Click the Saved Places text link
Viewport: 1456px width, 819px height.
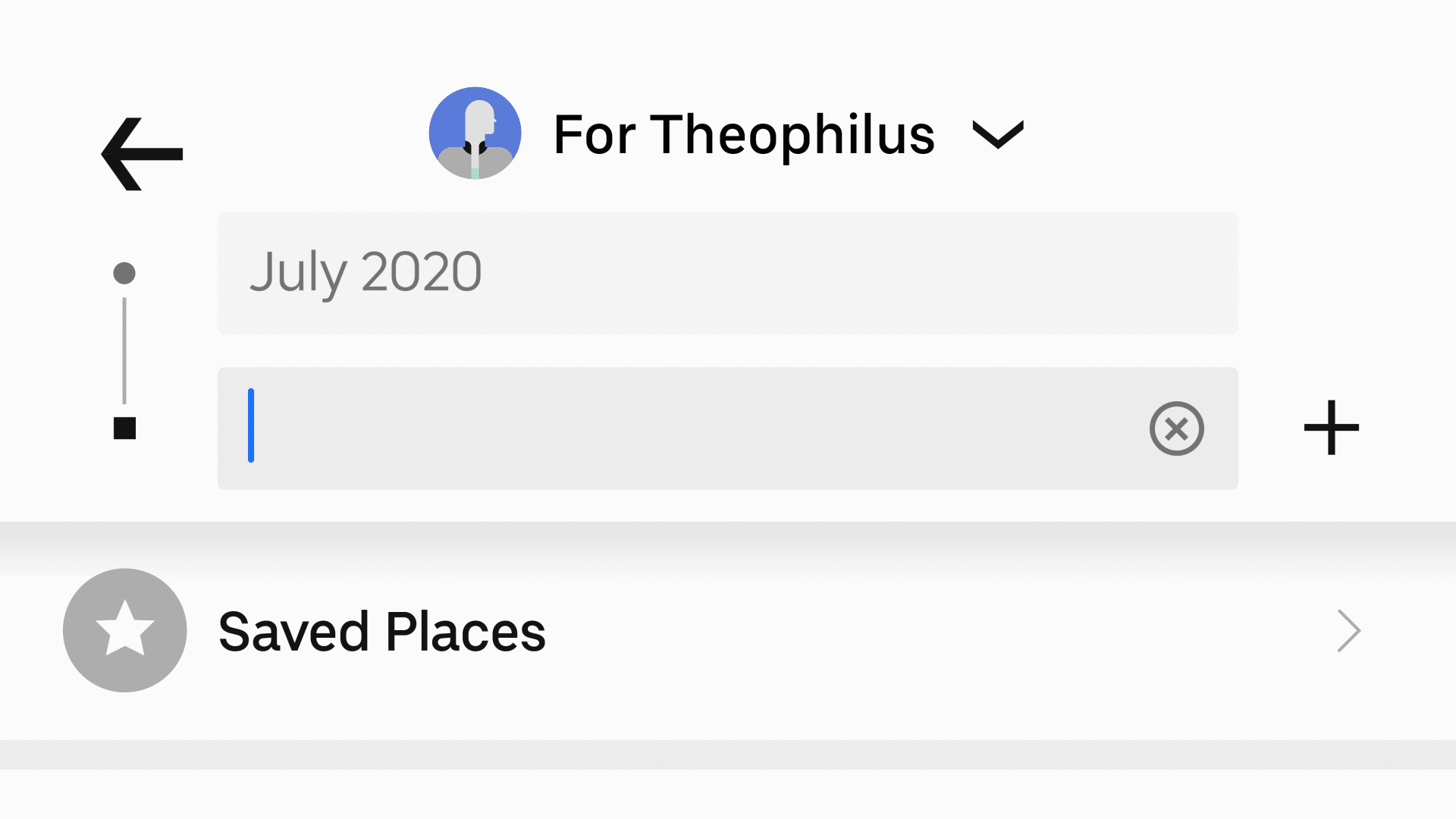click(381, 630)
